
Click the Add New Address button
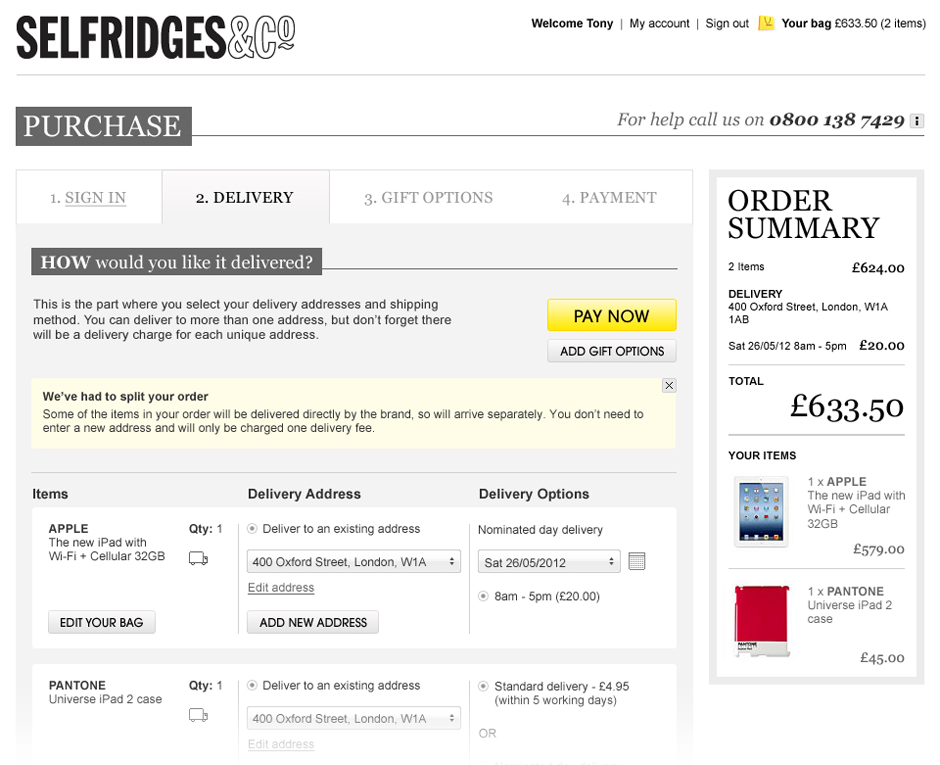coord(313,622)
